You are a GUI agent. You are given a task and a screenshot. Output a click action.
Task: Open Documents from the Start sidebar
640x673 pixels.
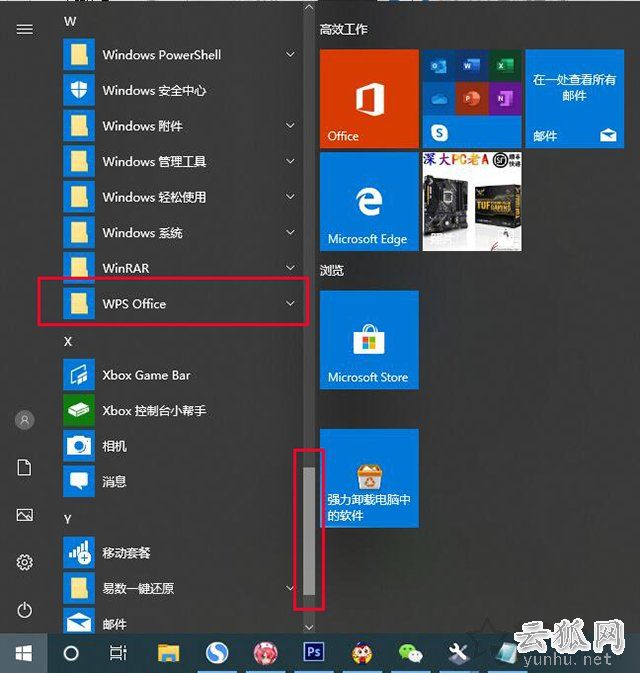[x=24, y=467]
